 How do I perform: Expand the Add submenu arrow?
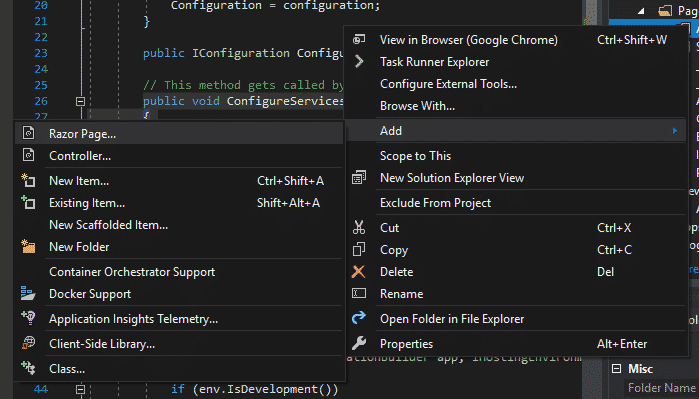pyautogui.click(x=674, y=131)
